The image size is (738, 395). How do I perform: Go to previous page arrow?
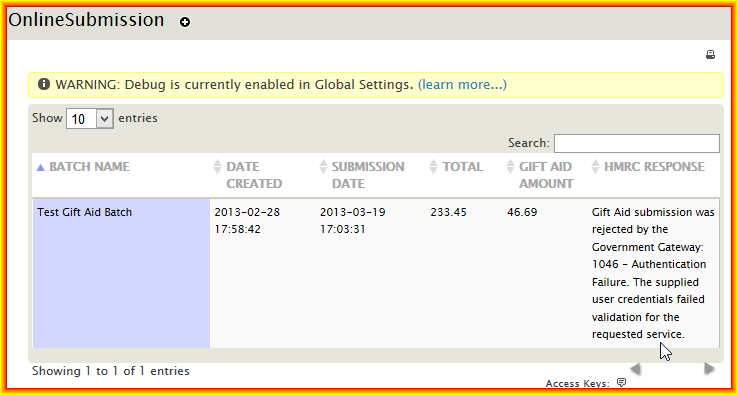tap(635, 369)
